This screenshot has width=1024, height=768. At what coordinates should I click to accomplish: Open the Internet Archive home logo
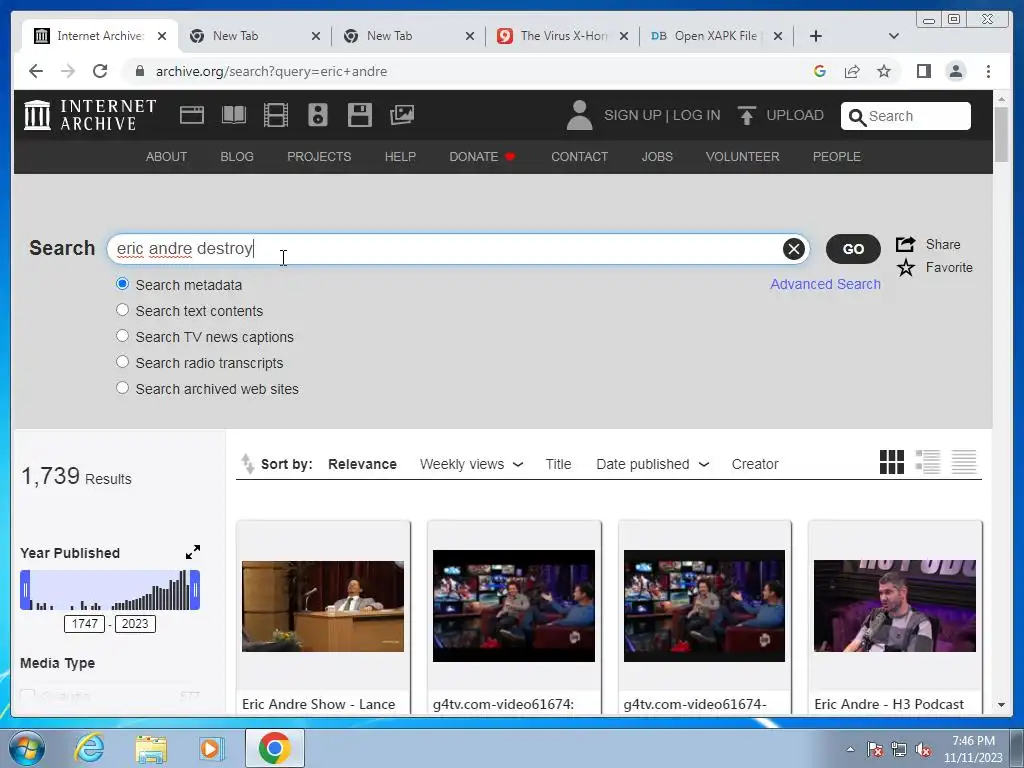click(x=90, y=115)
